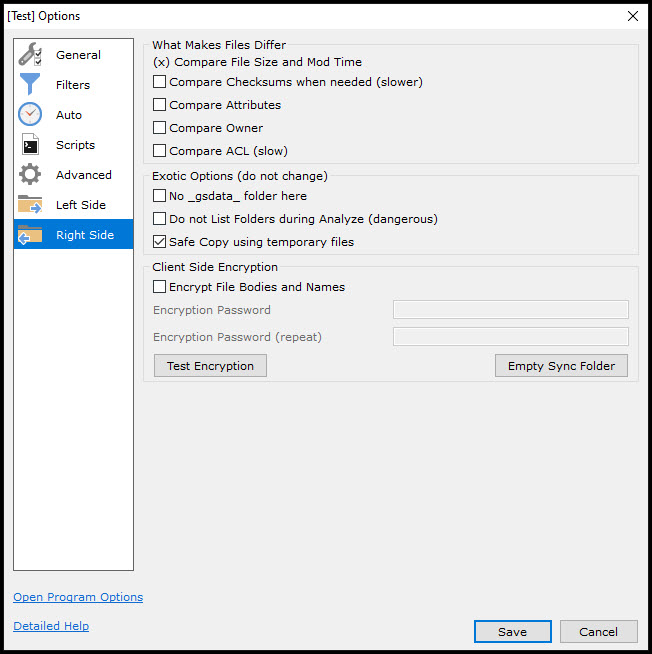This screenshot has width=652, height=654.
Task: Toggle No _gsdata_ folder here
Action: tap(159, 196)
